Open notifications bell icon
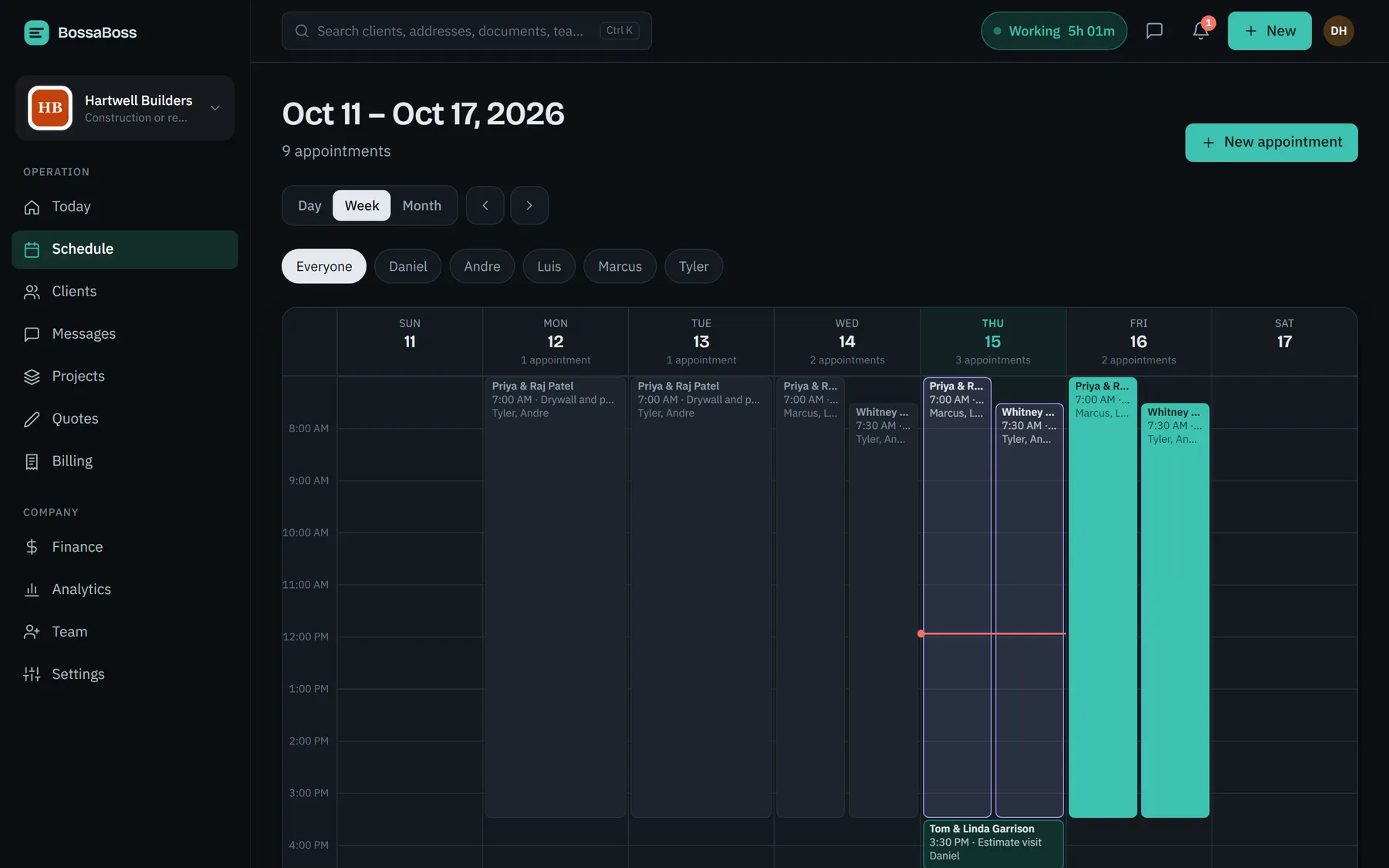The image size is (1389, 868). (1201, 31)
